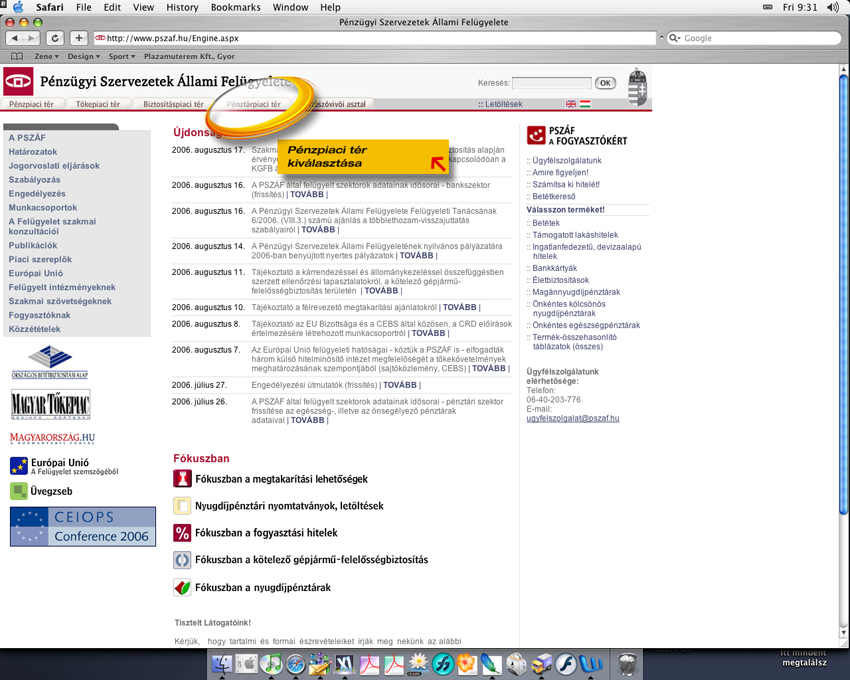Click the ugyfelszolgalat@pszaf.hu email link

(x=572, y=419)
